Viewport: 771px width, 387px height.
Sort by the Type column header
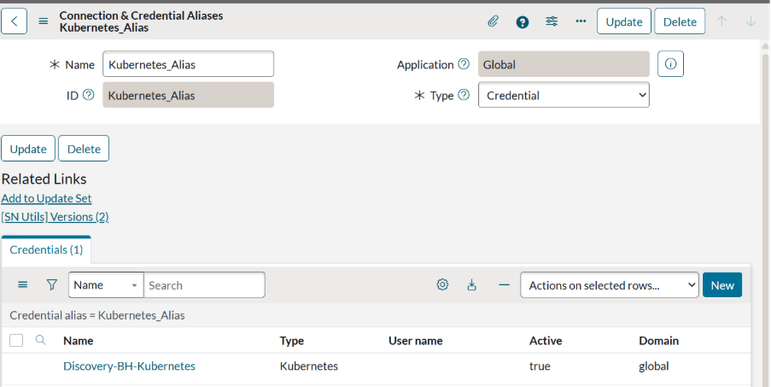292,340
